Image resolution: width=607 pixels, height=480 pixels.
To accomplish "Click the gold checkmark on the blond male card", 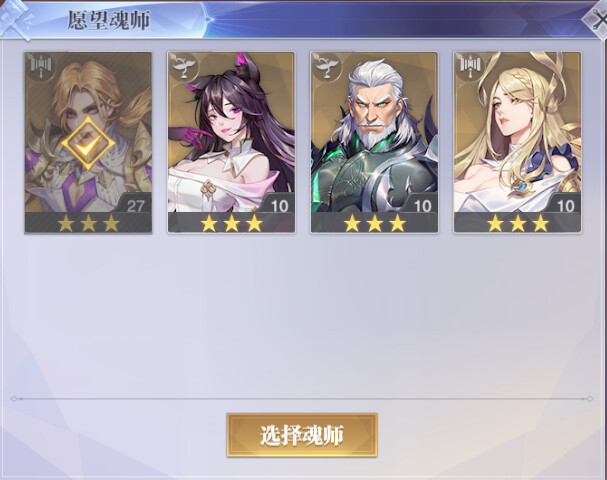I will (x=88, y=144).
